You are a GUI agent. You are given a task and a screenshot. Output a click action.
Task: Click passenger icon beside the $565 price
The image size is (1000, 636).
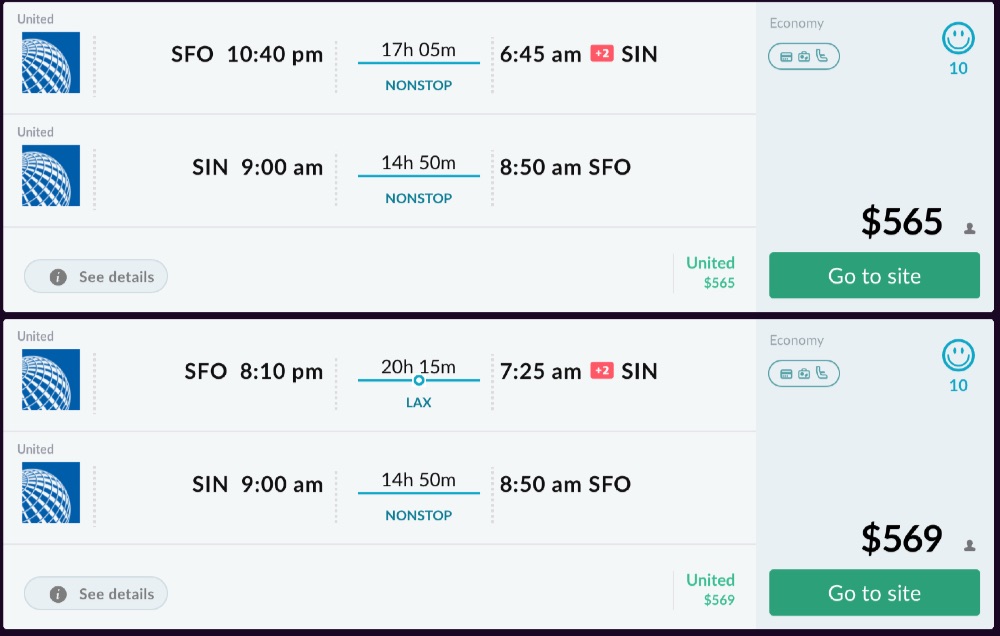[969, 228]
